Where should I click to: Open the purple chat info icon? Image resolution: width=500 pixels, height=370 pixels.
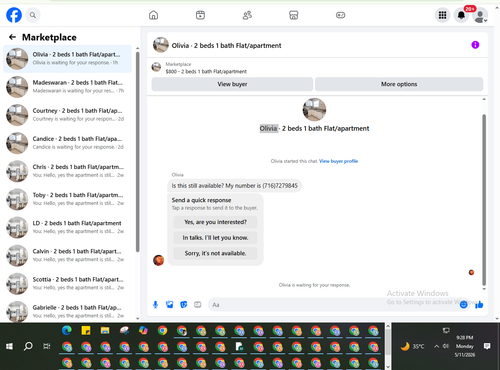tap(475, 45)
